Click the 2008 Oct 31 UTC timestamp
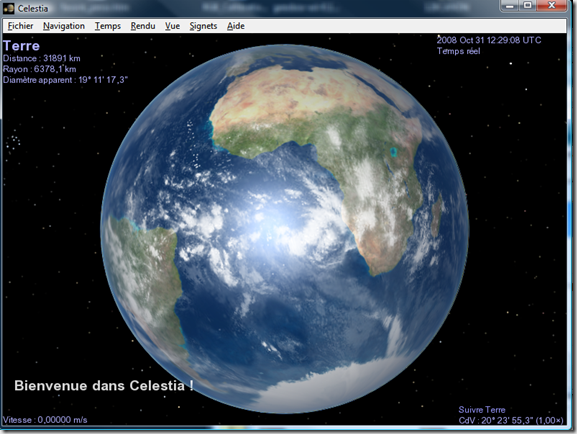 click(489, 40)
